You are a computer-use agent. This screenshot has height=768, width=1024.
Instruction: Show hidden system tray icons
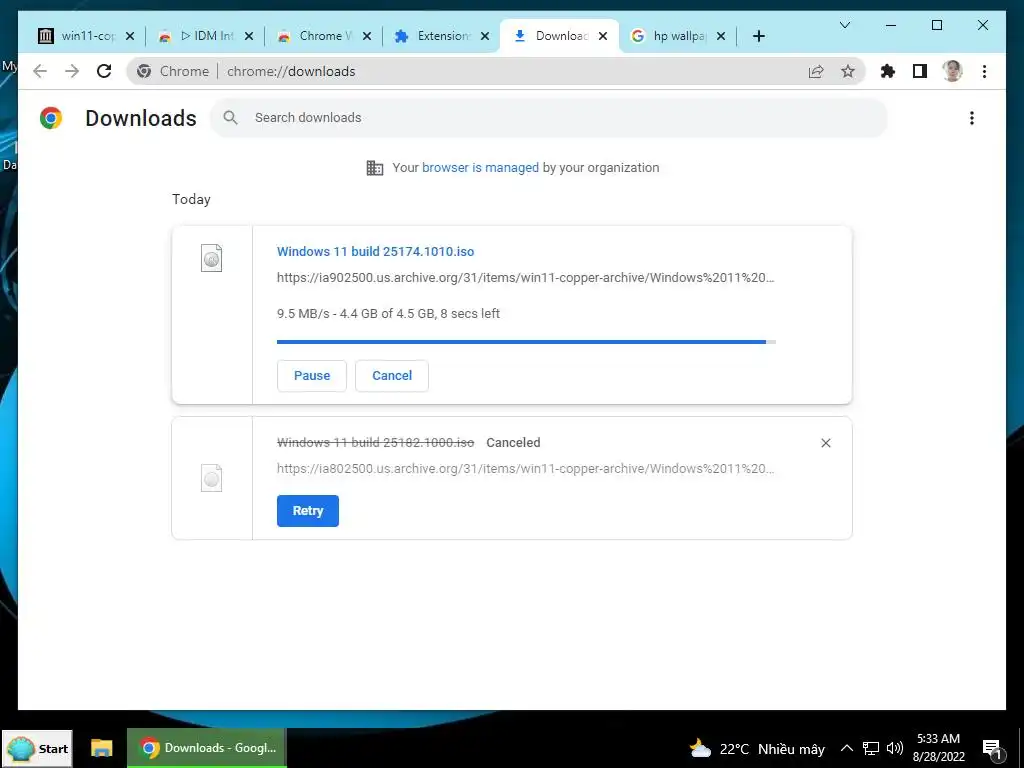[x=846, y=748]
